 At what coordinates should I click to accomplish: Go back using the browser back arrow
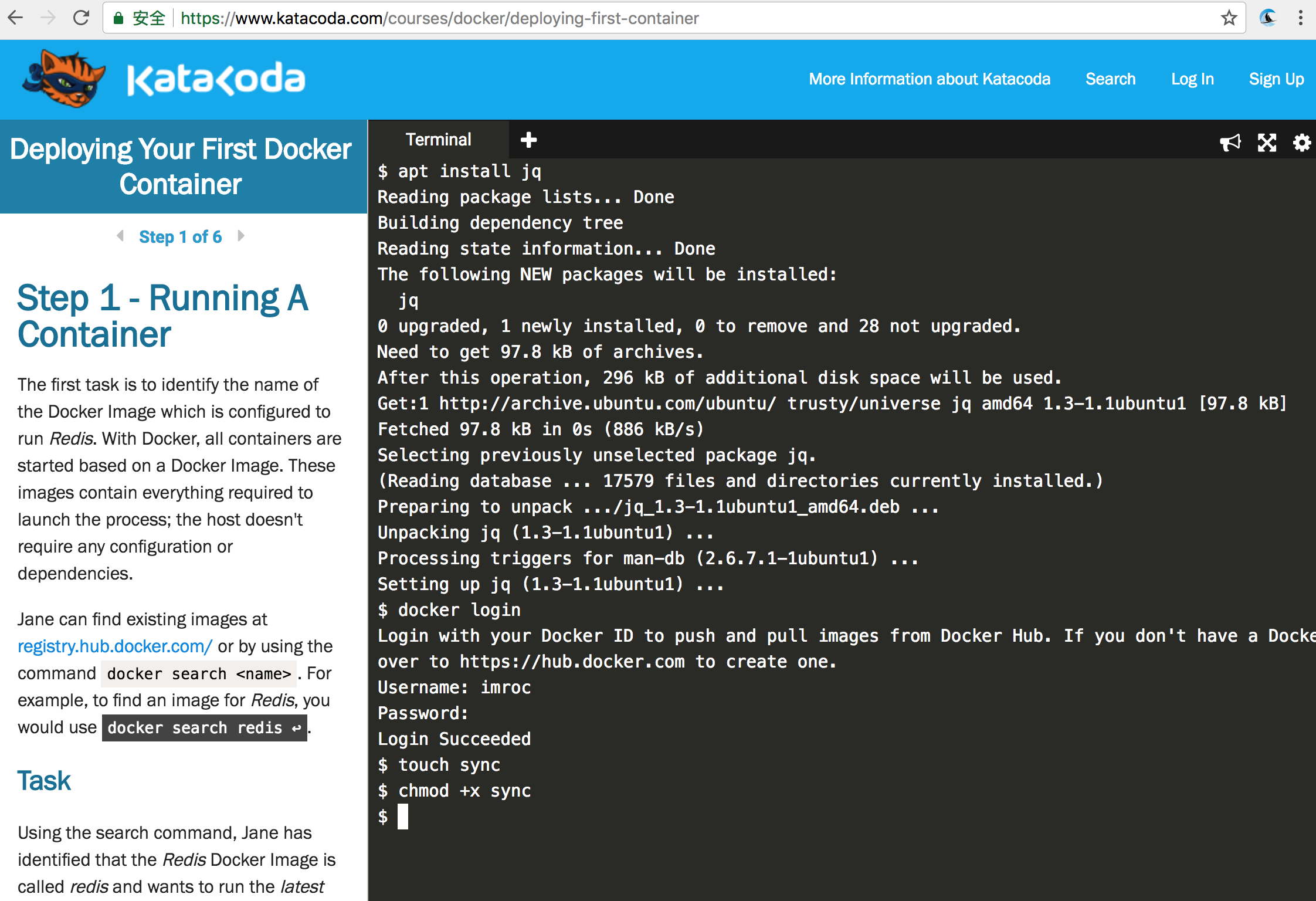[x=16, y=18]
